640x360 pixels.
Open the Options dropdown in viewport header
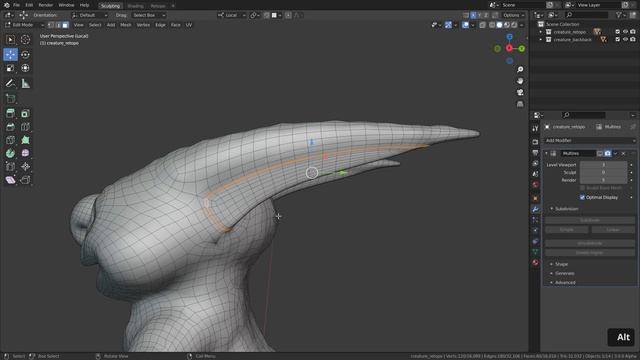click(x=513, y=15)
